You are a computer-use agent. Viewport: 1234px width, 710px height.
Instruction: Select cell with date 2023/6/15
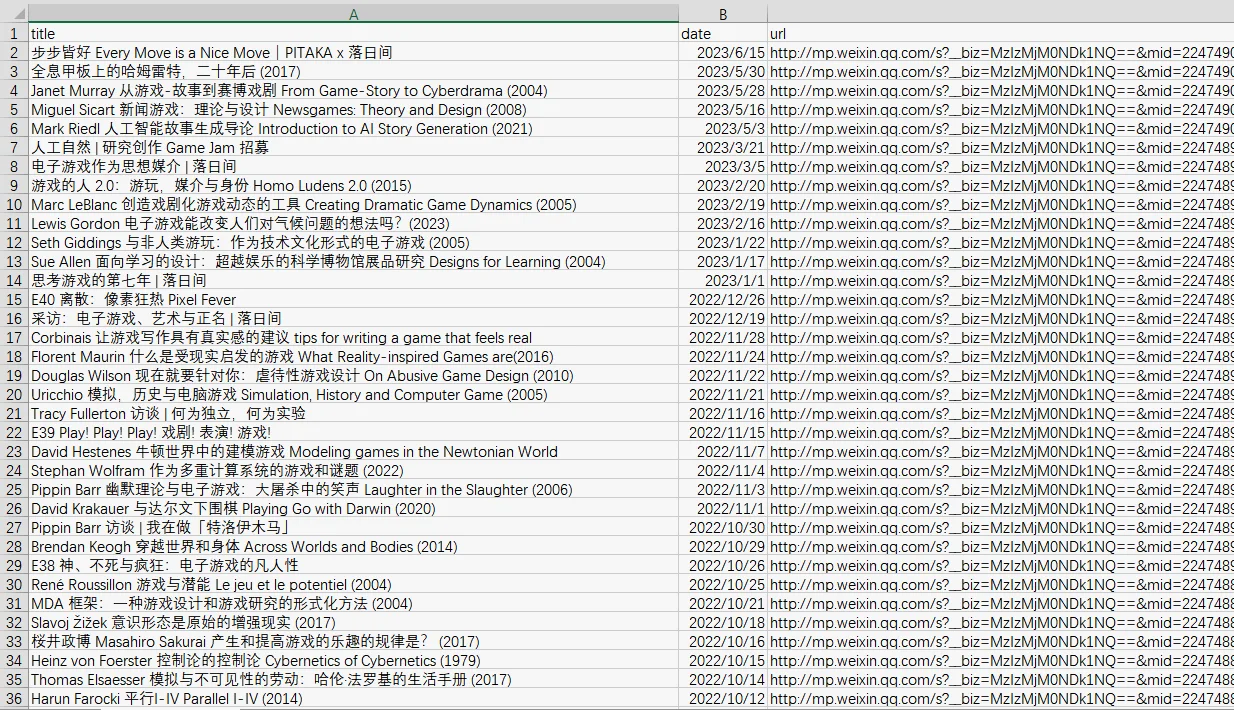point(723,52)
